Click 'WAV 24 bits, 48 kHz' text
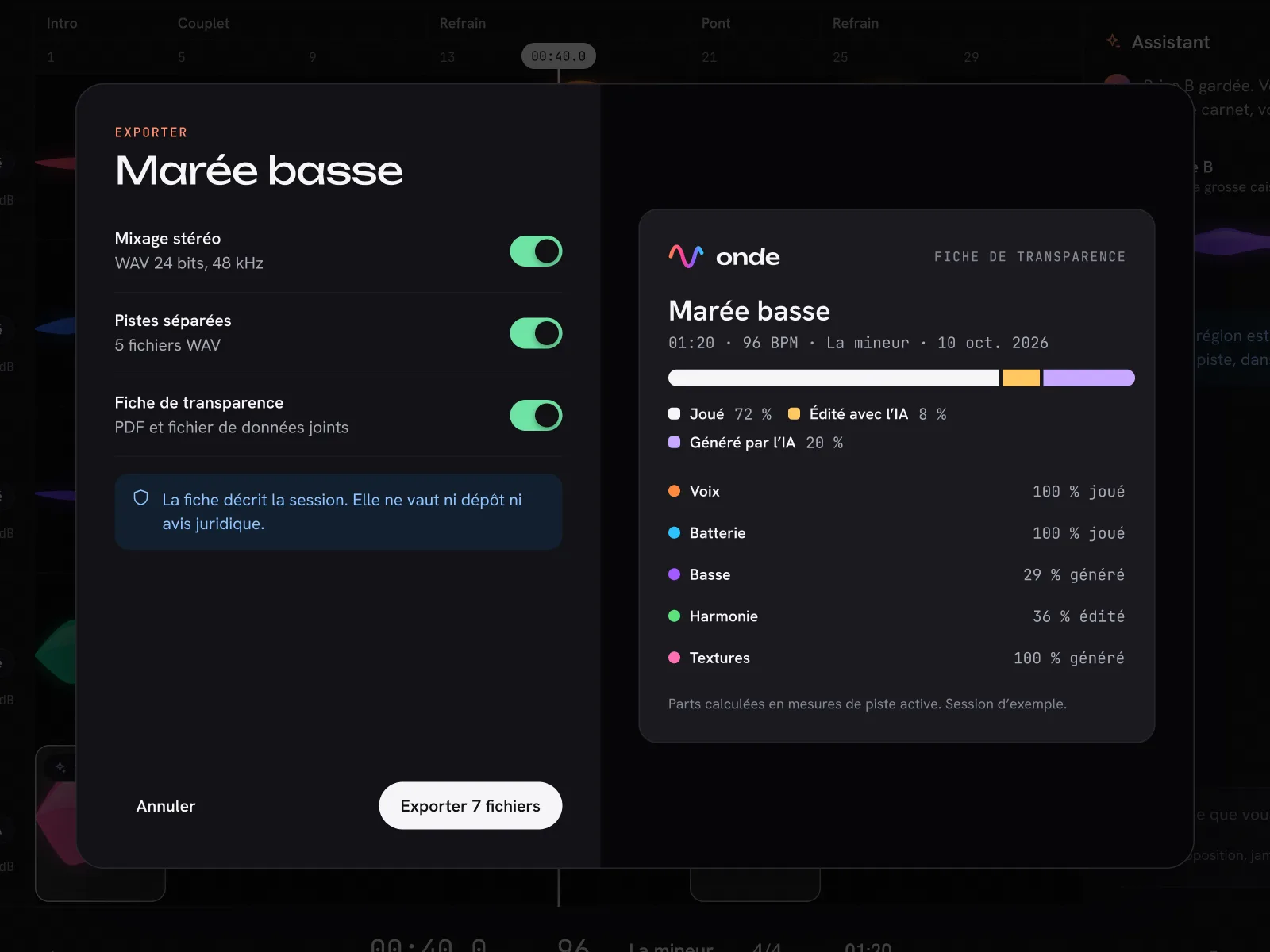Viewport: 1270px width, 952px height. pos(189,263)
